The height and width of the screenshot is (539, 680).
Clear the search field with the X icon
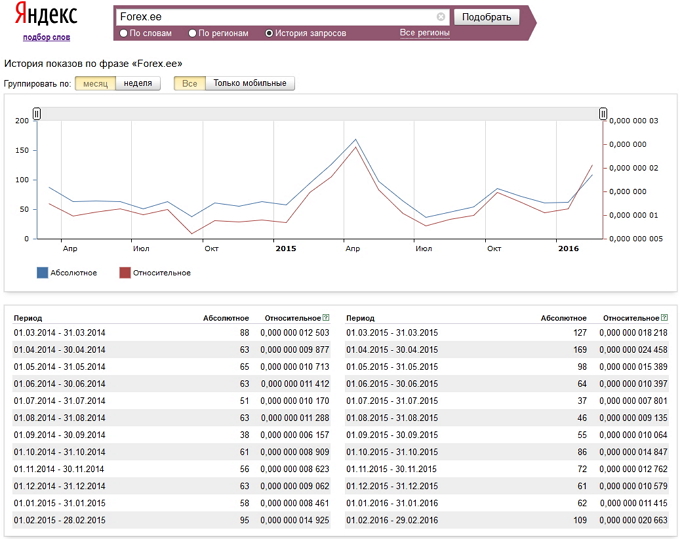(x=441, y=17)
